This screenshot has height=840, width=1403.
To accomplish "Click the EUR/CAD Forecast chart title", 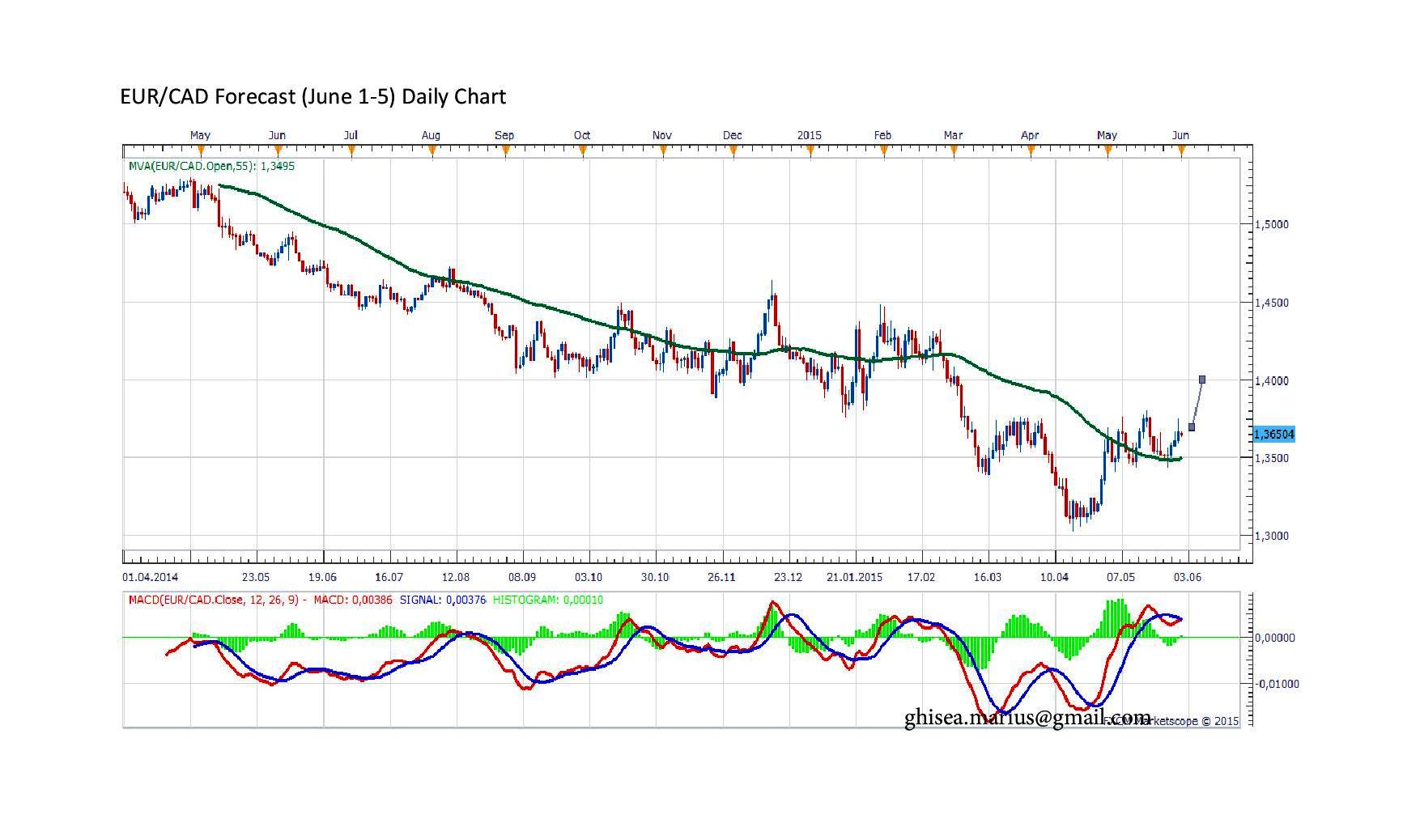I will pos(313,96).
